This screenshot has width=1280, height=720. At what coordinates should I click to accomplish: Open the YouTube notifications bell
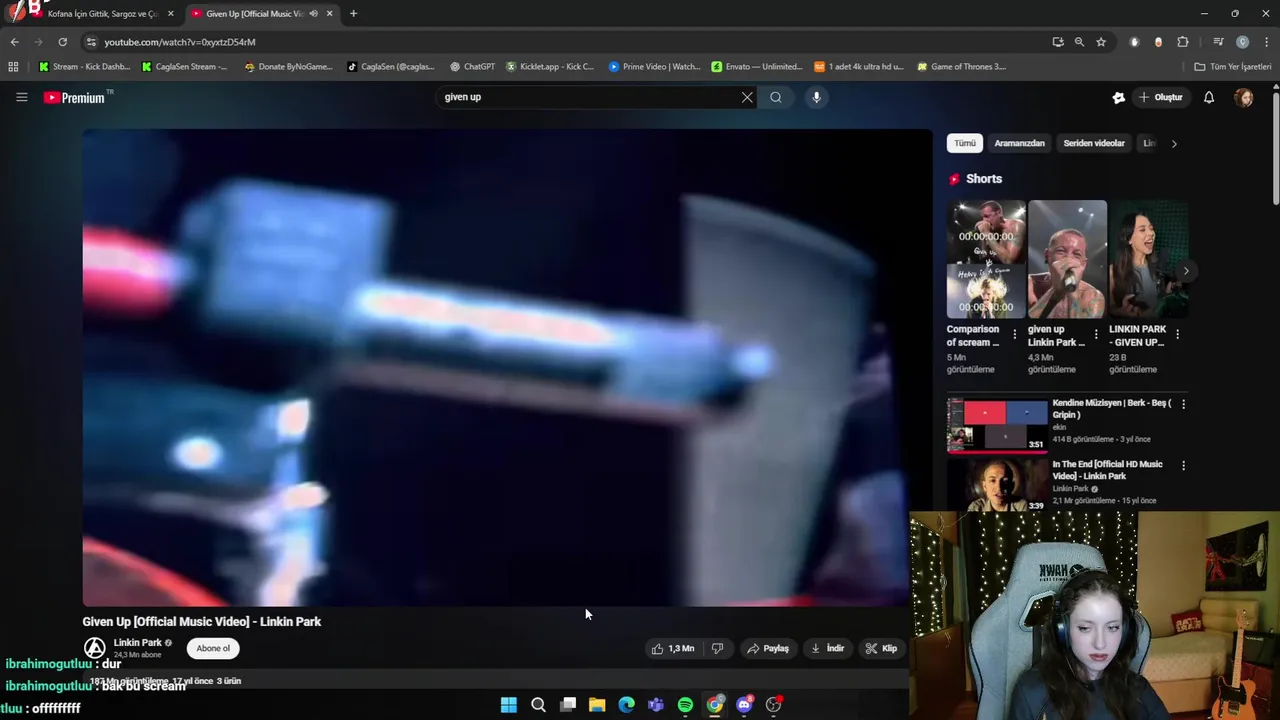point(1209,97)
